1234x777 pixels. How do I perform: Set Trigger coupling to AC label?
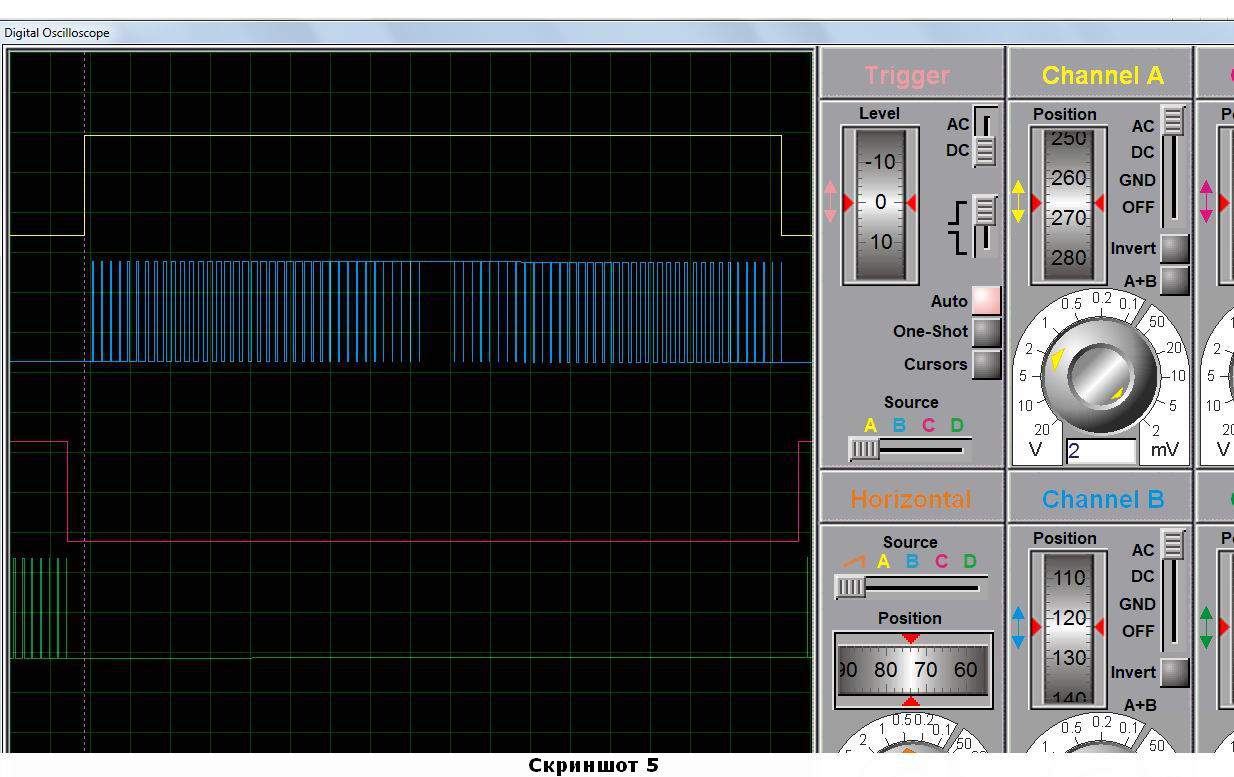tap(958, 125)
